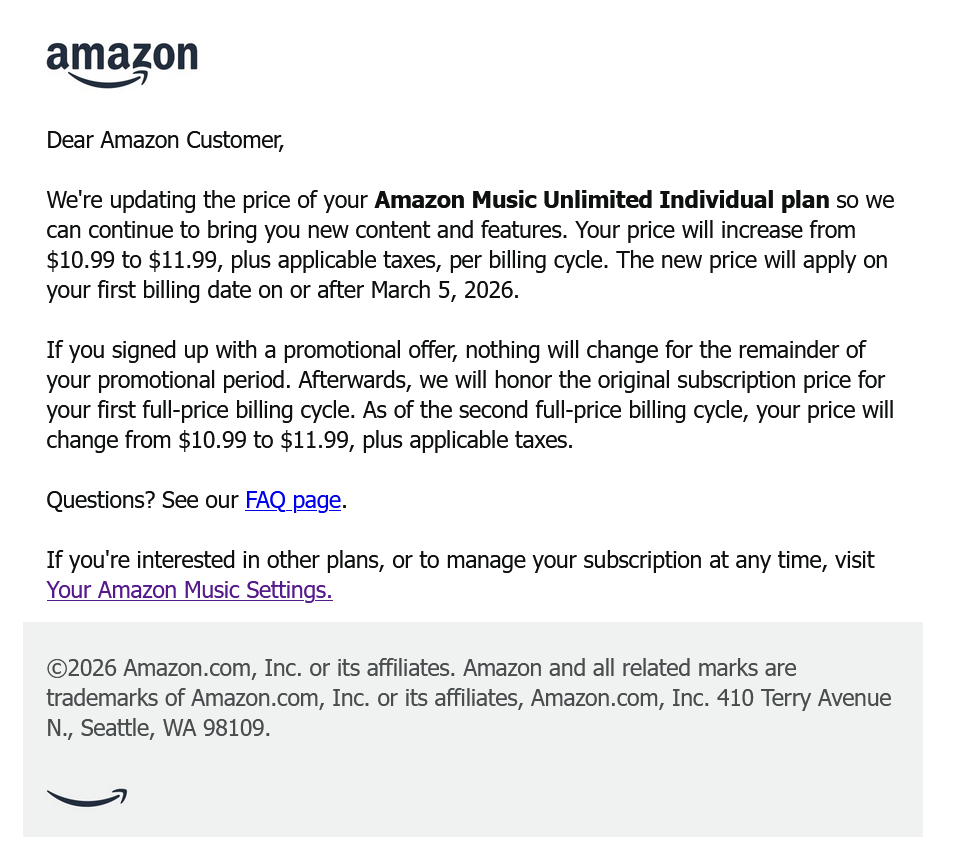This screenshot has height=849, width=965.
Task: Click "Seattle, WA 98109" in the footer
Action: coord(175,727)
